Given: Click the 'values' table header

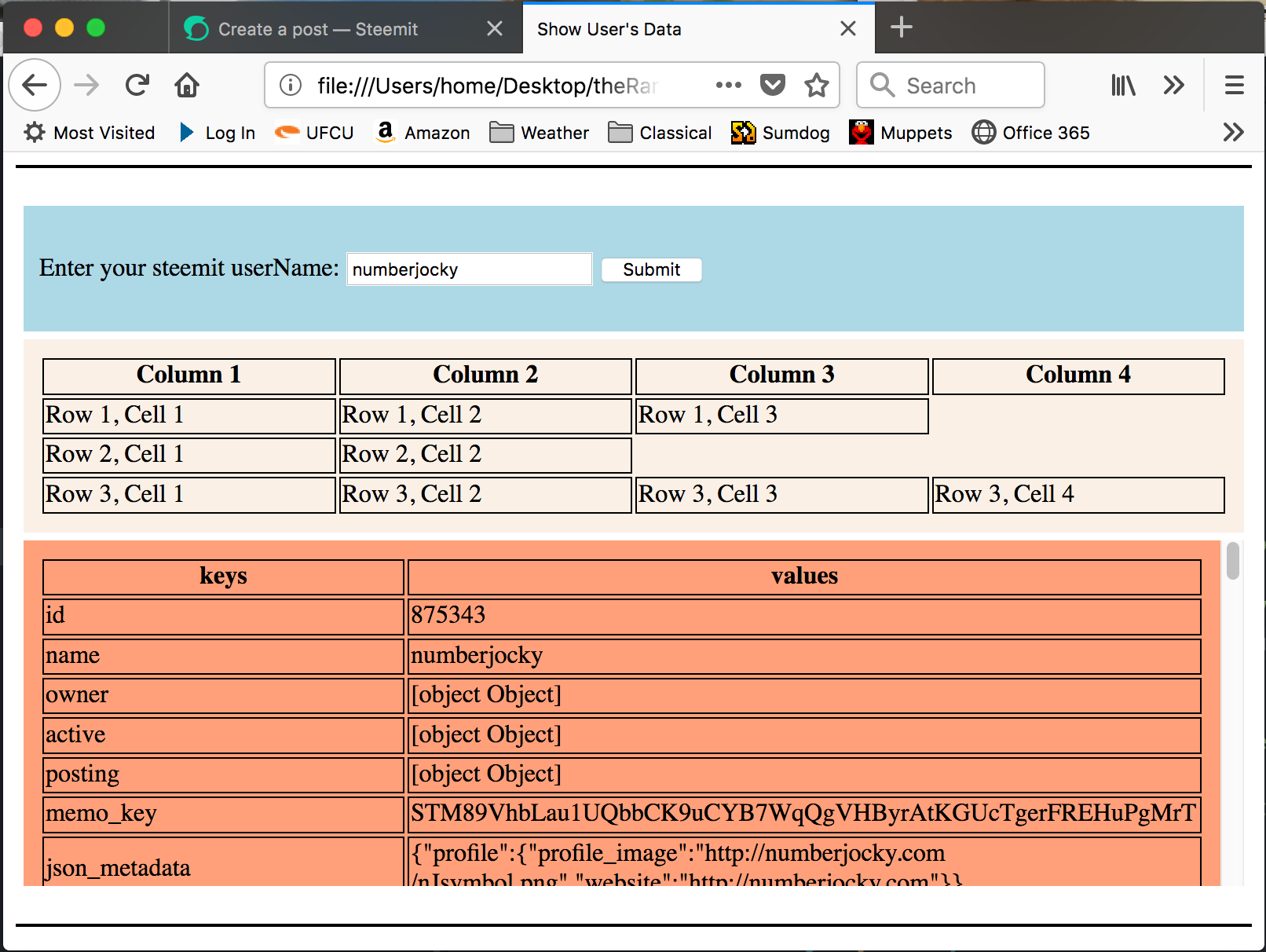Looking at the screenshot, I should tap(804, 577).
